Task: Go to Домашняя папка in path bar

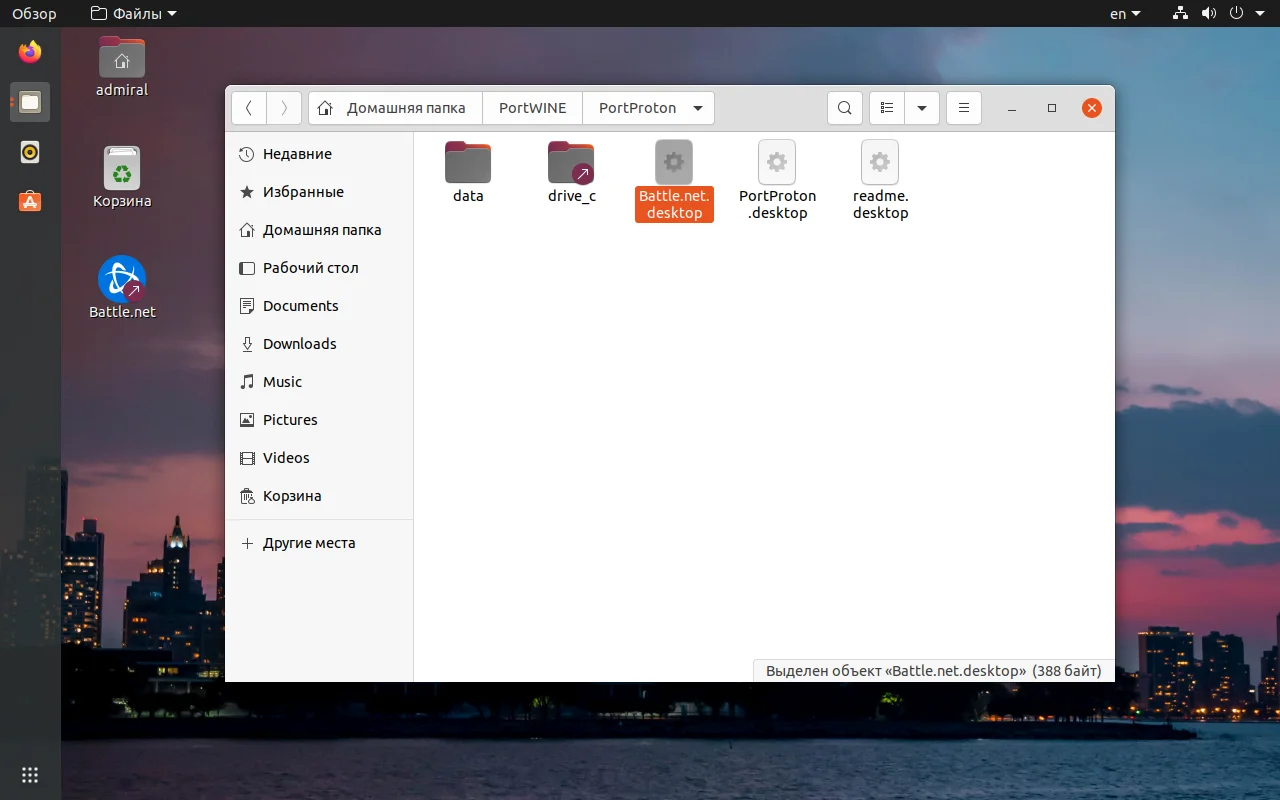Action: (395, 108)
